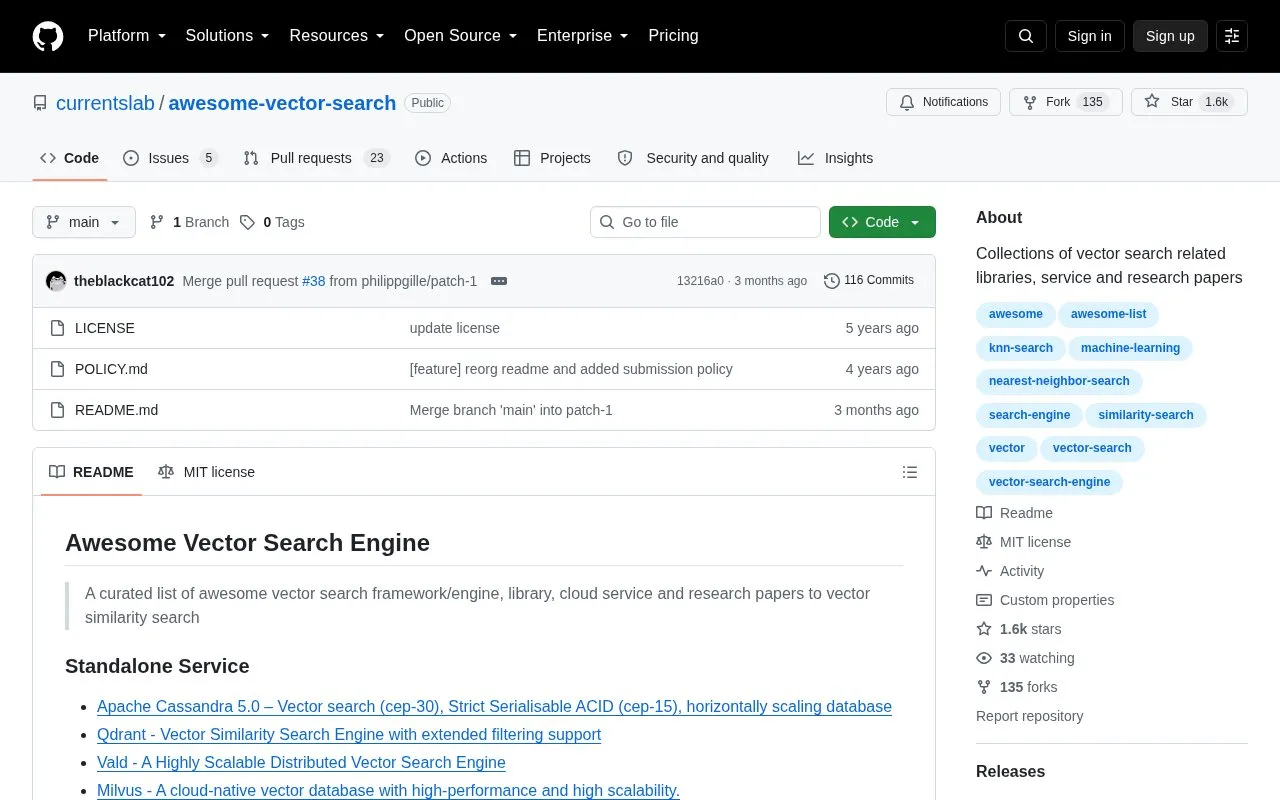Viewport: 1280px width, 800px height.
Task: Open the appearance settings icon button
Action: click(1232, 36)
